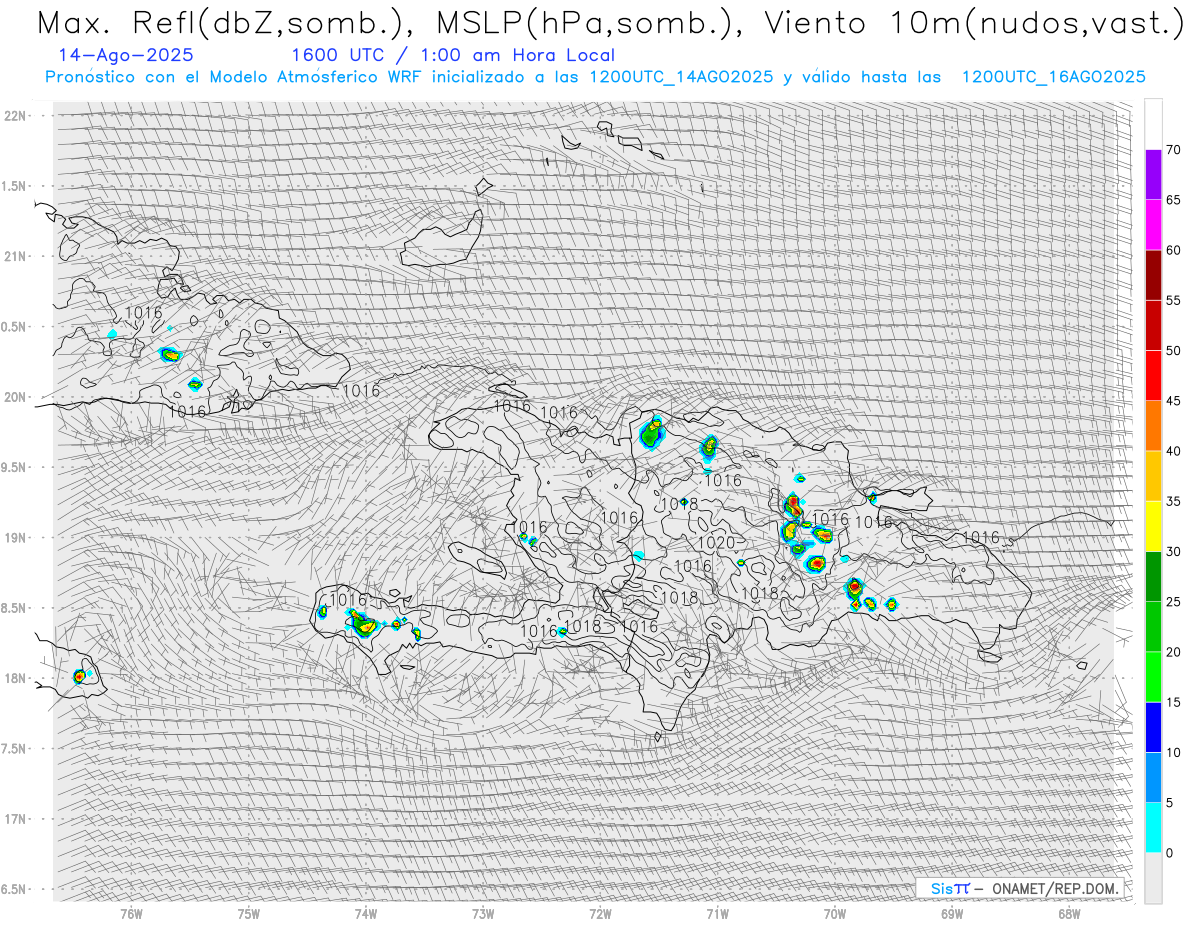Click the "20" colorbar tick label
This screenshot has height=927, width=1200.
coord(1173,652)
